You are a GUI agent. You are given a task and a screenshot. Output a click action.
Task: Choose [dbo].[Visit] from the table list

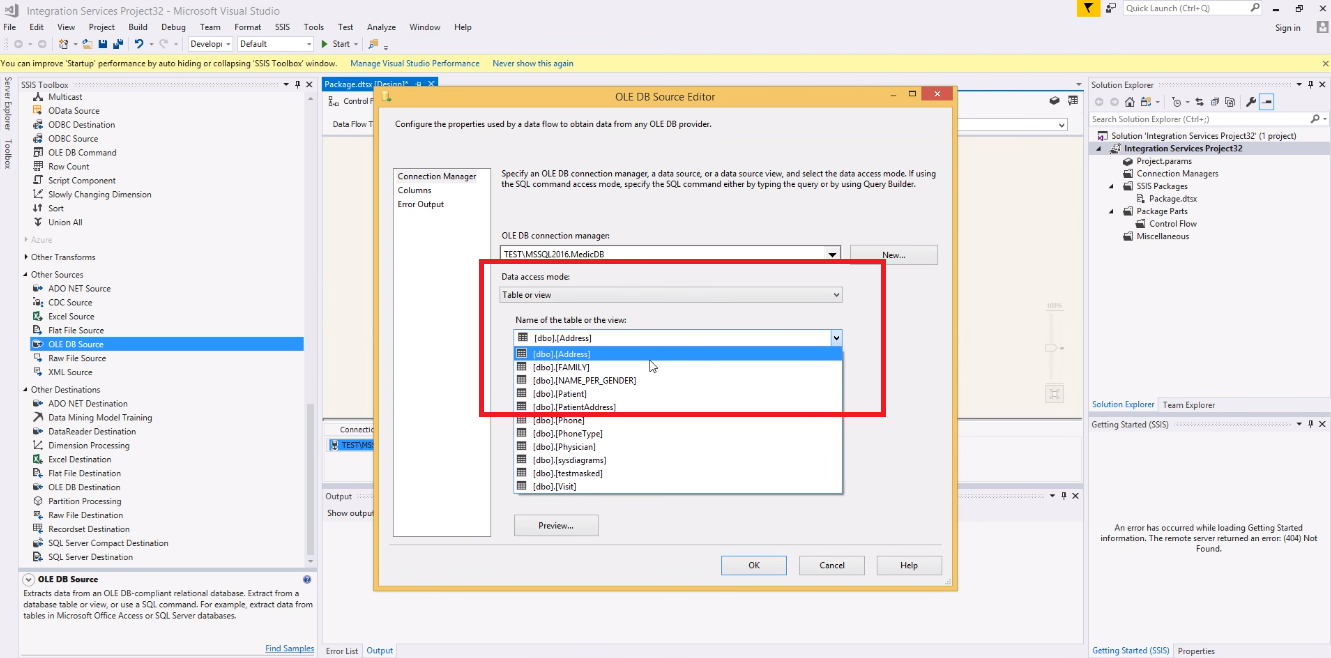tap(679, 486)
